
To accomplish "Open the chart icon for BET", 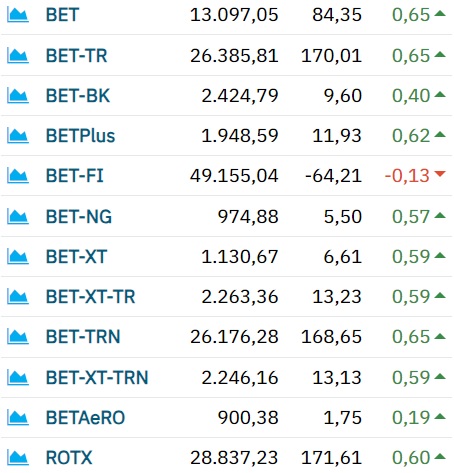I will click(18, 15).
